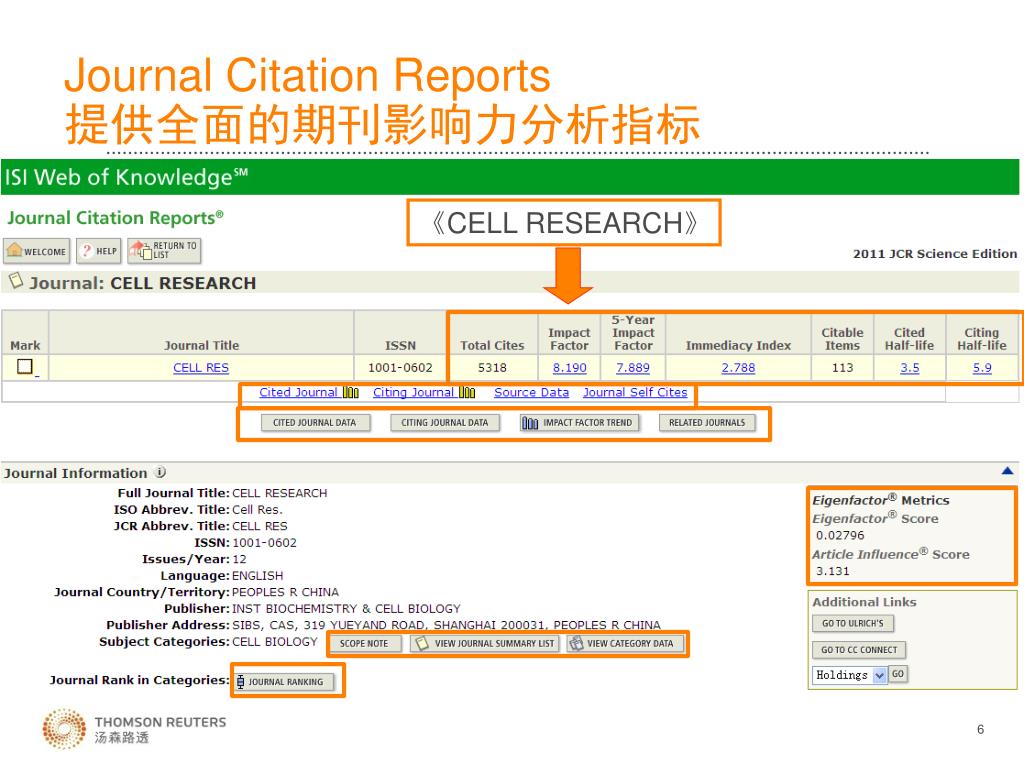Click the Return to List button

click(x=164, y=251)
